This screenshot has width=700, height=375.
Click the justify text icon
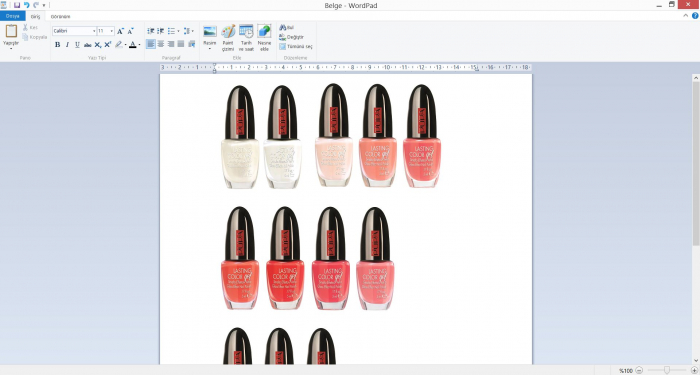[181, 44]
